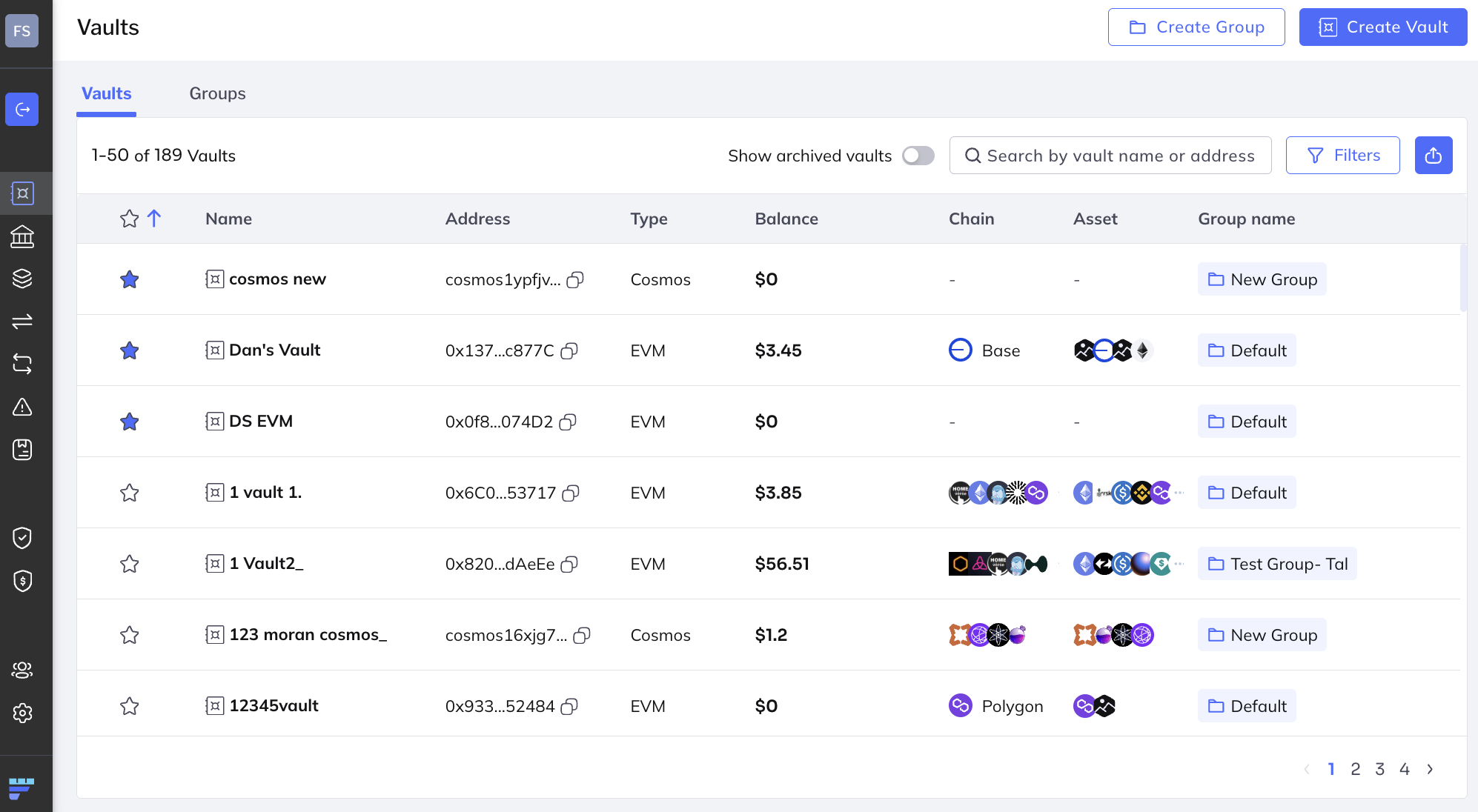Click the Base chain icon for Dan's Vault
Viewport: 1478px width, 812px height.
pyautogui.click(x=960, y=350)
